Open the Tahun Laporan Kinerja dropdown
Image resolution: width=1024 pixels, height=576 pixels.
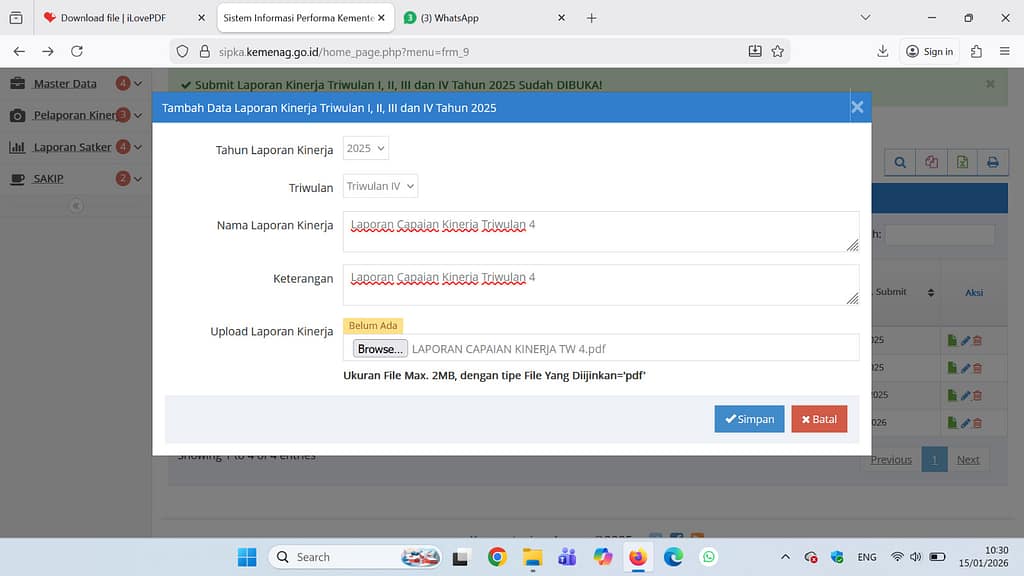click(365, 148)
